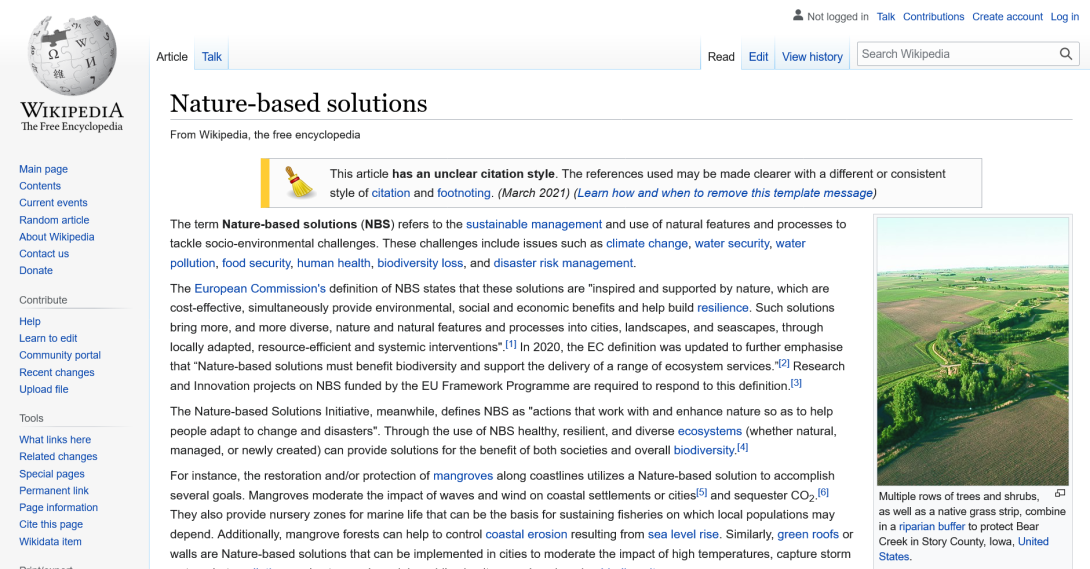The width and height of the screenshot is (1090, 569).
Task: Open Contact us link
Action: [x=44, y=254]
